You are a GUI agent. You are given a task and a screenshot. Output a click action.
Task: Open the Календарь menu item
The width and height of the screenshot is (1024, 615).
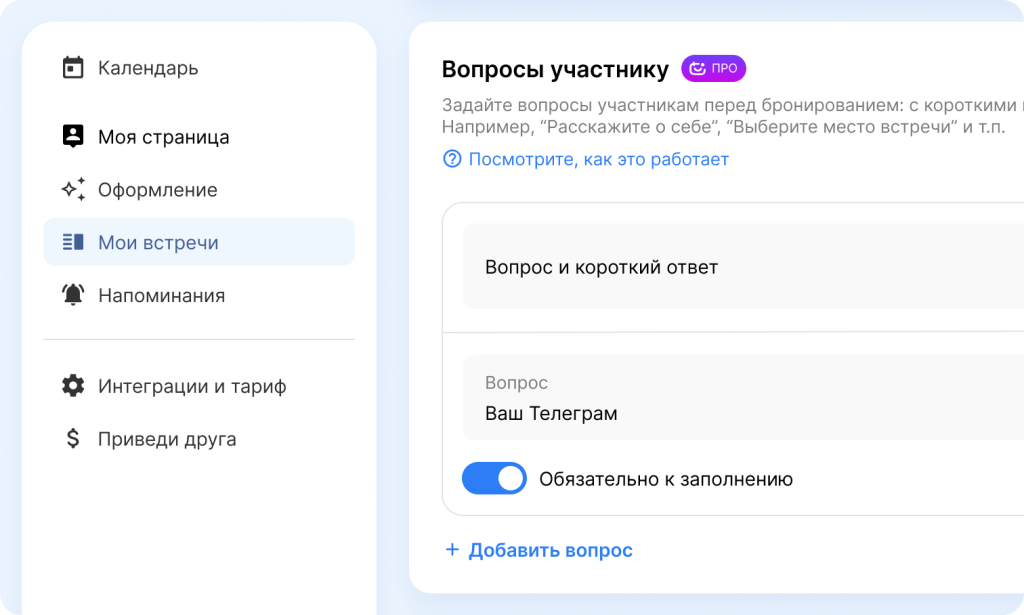tap(148, 68)
